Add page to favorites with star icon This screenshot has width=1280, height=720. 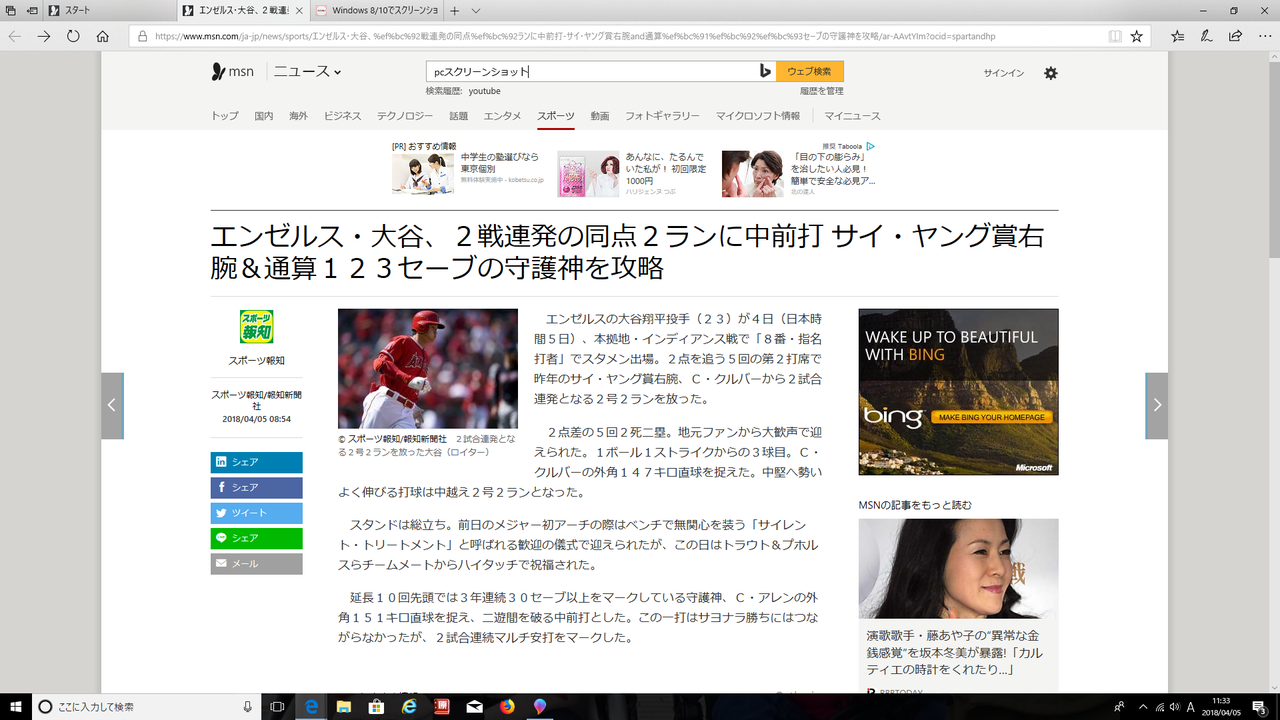pyautogui.click(x=1136, y=36)
